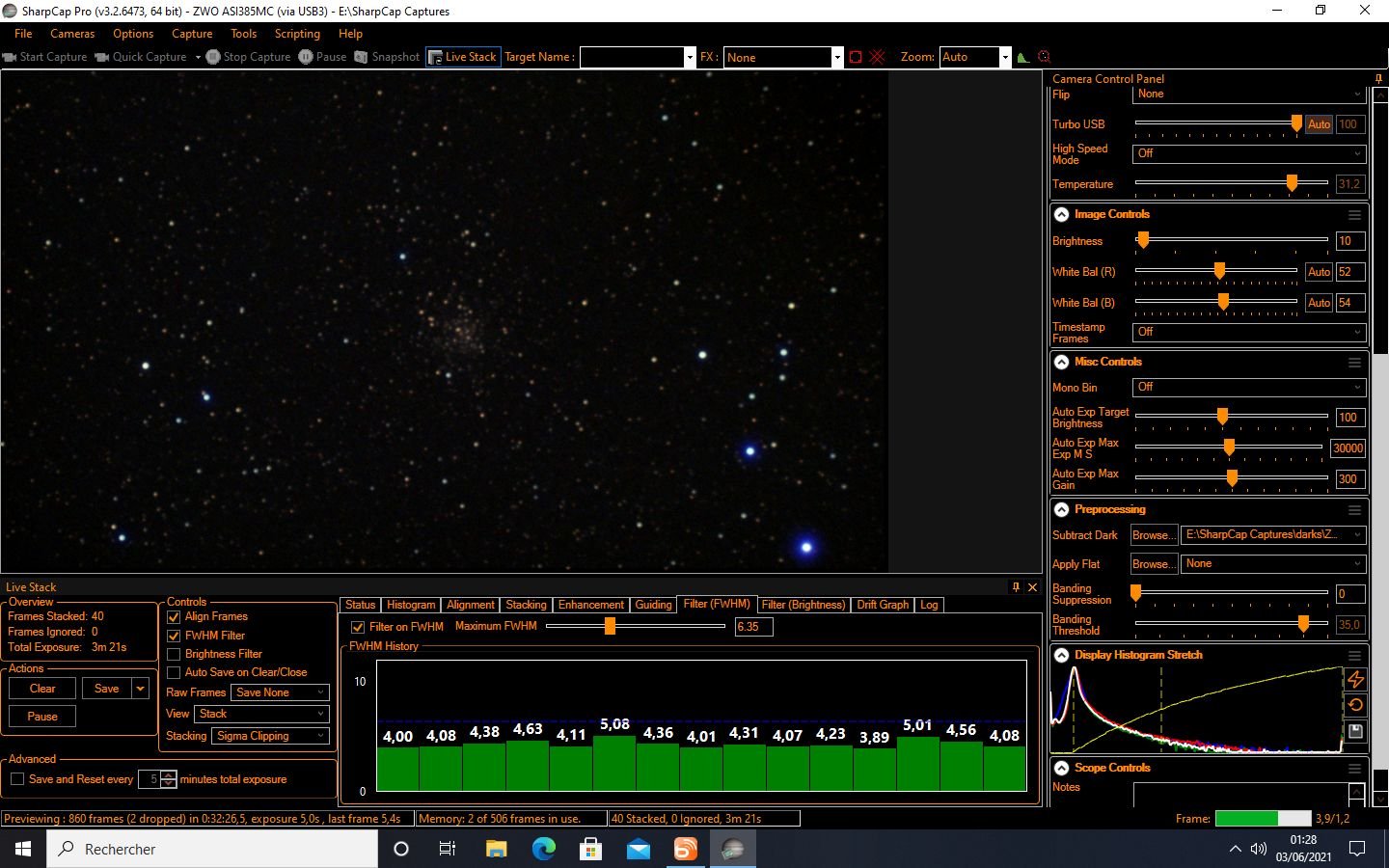This screenshot has height=868, width=1389.
Task: Click the red focus calculation icon beside histogram icon
Action: pyautogui.click(x=1044, y=57)
